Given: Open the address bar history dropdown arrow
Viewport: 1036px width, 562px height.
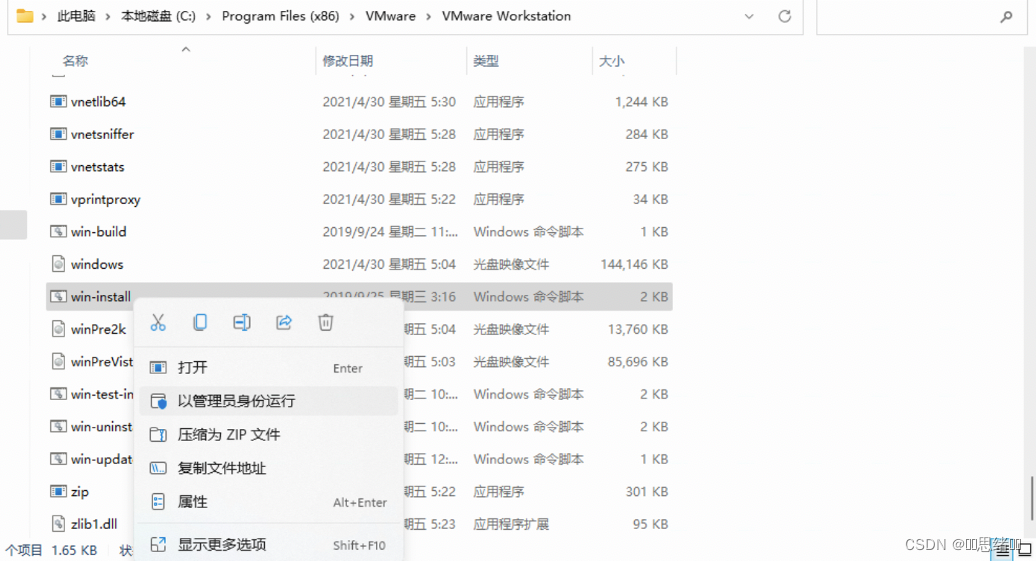Looking at the screenshot, I should 749,17.
